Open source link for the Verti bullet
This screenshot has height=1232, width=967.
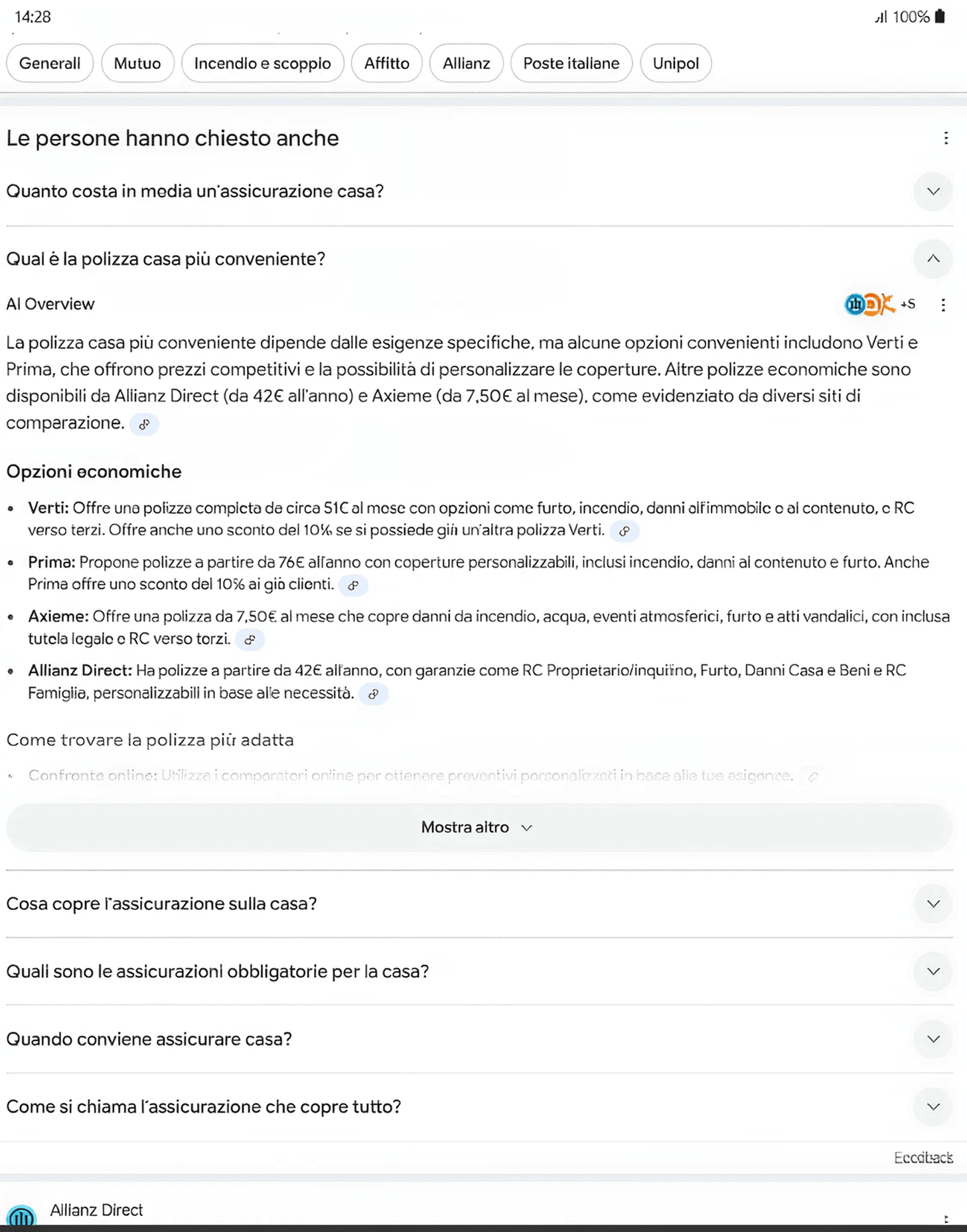point(624,531)
